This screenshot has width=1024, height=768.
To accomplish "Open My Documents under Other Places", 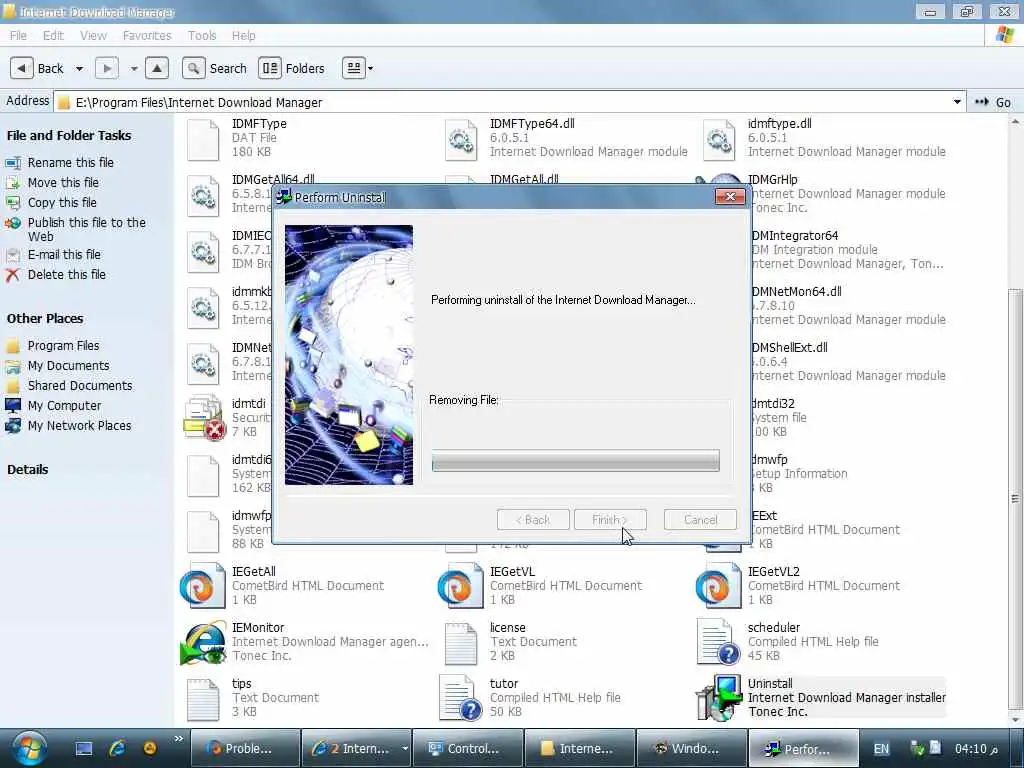I will pos(69,366).
